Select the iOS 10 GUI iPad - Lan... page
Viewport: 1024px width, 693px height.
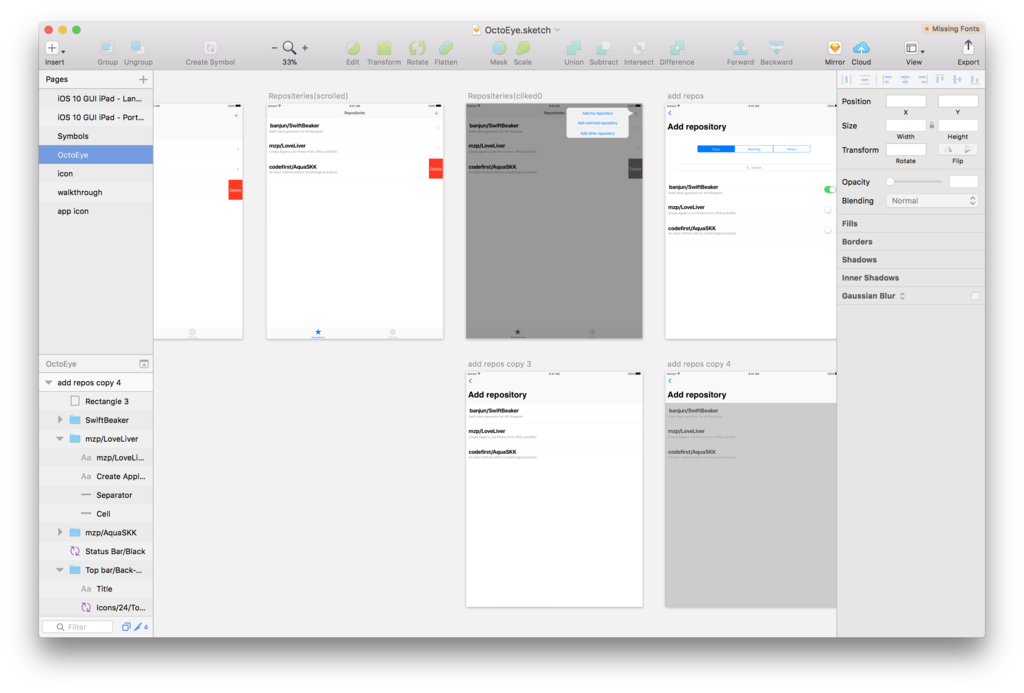[96, 99]
